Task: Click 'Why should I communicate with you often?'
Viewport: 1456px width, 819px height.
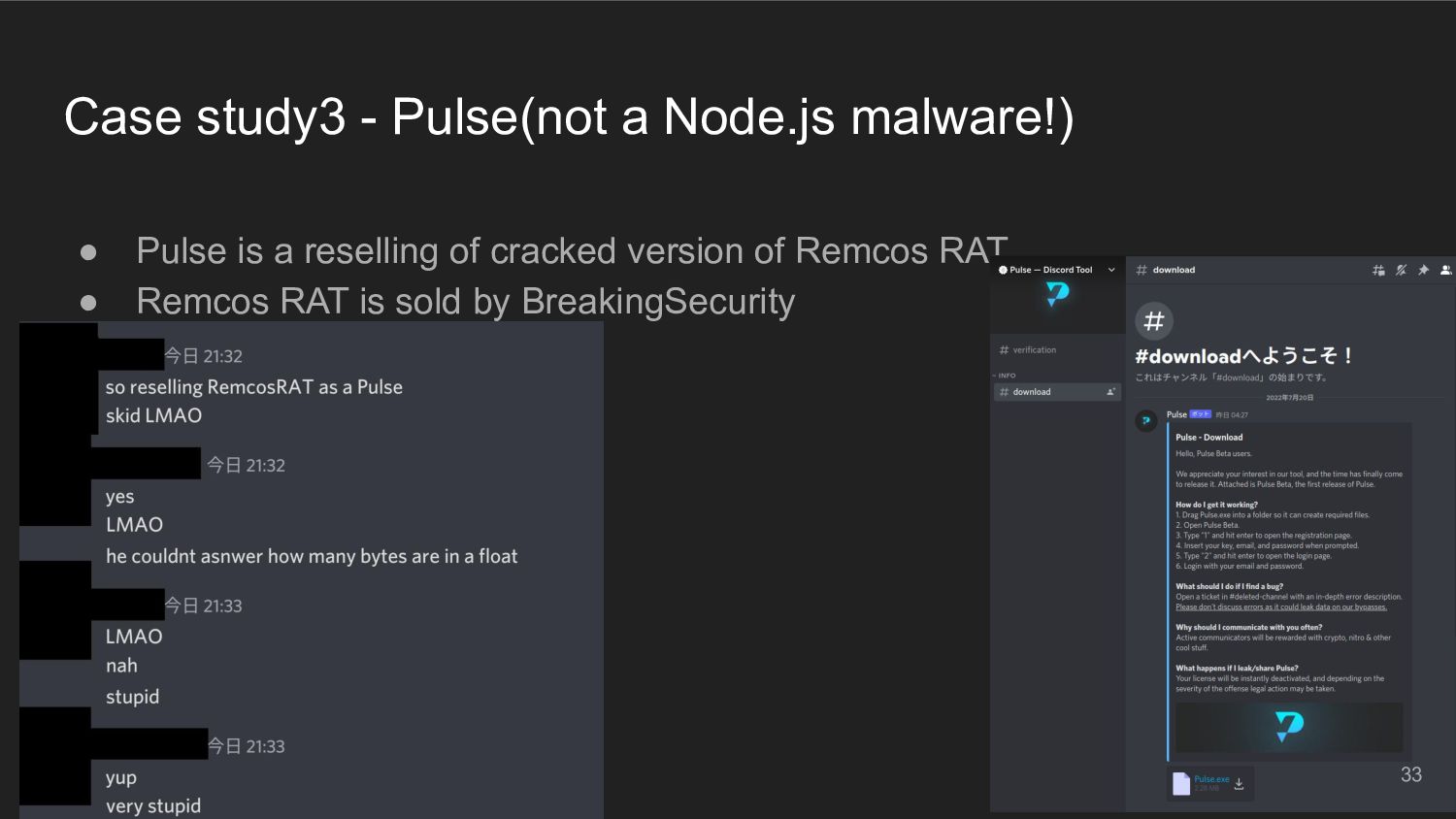Action: pyautogui.click(x=1248, y=627)
